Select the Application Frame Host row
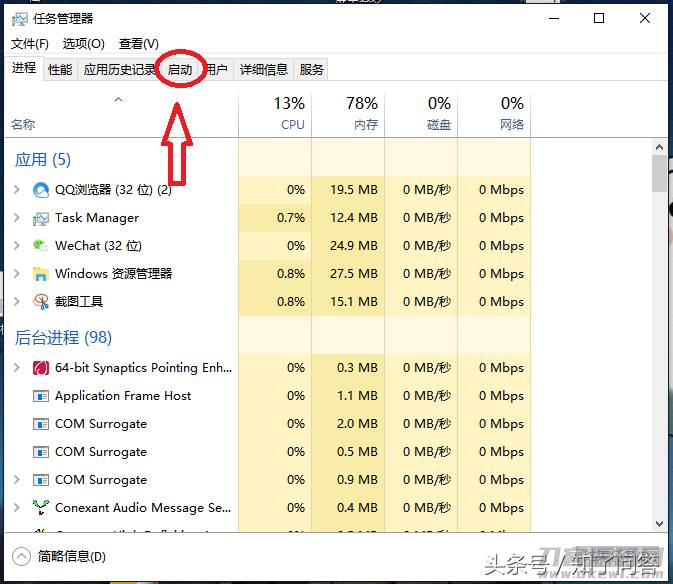Image resolution: width=673 pixels, height=584 pixels. [x=267, y=396]
